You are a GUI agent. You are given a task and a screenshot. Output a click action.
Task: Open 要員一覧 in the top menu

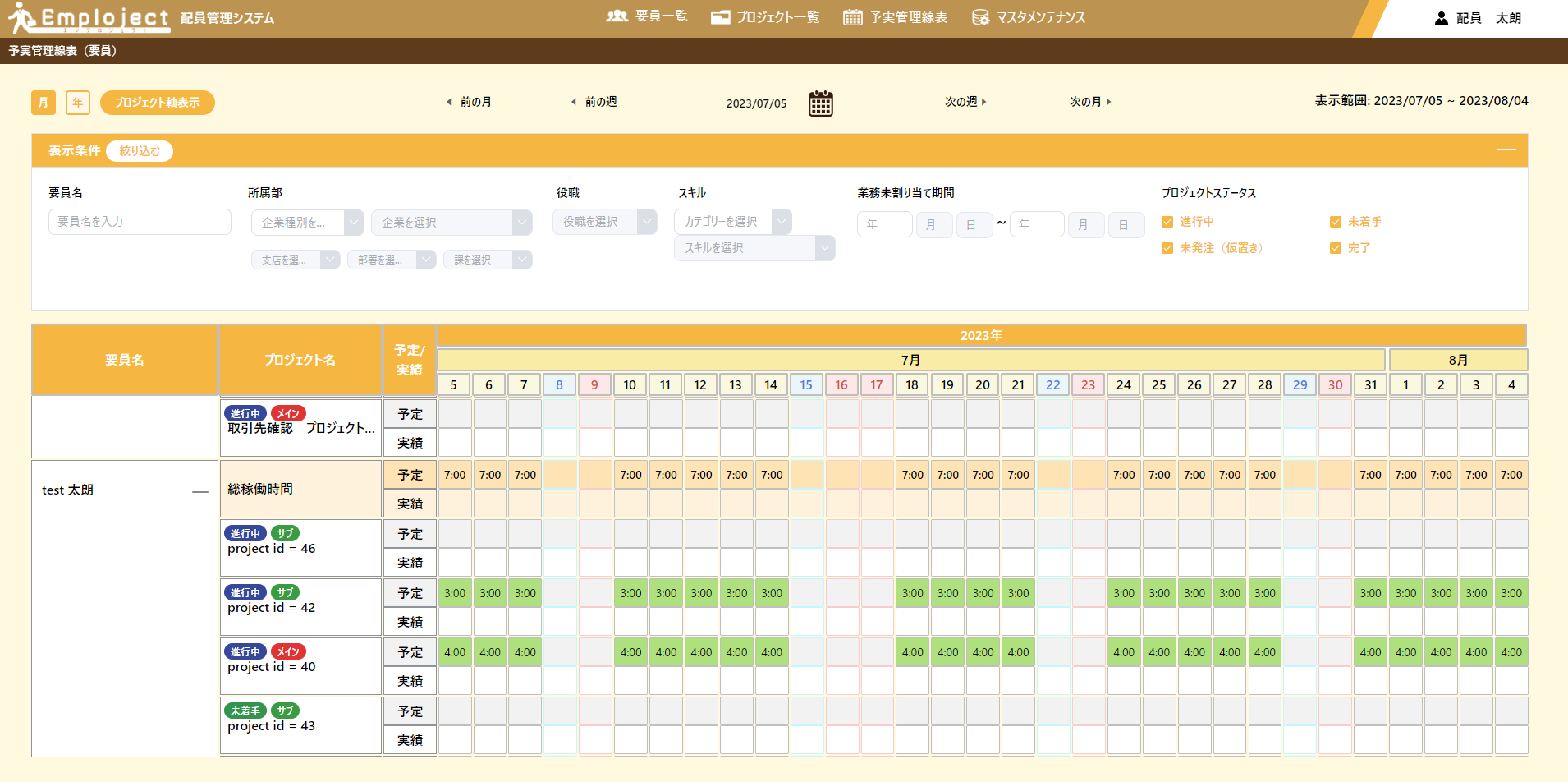coord(662,16)
